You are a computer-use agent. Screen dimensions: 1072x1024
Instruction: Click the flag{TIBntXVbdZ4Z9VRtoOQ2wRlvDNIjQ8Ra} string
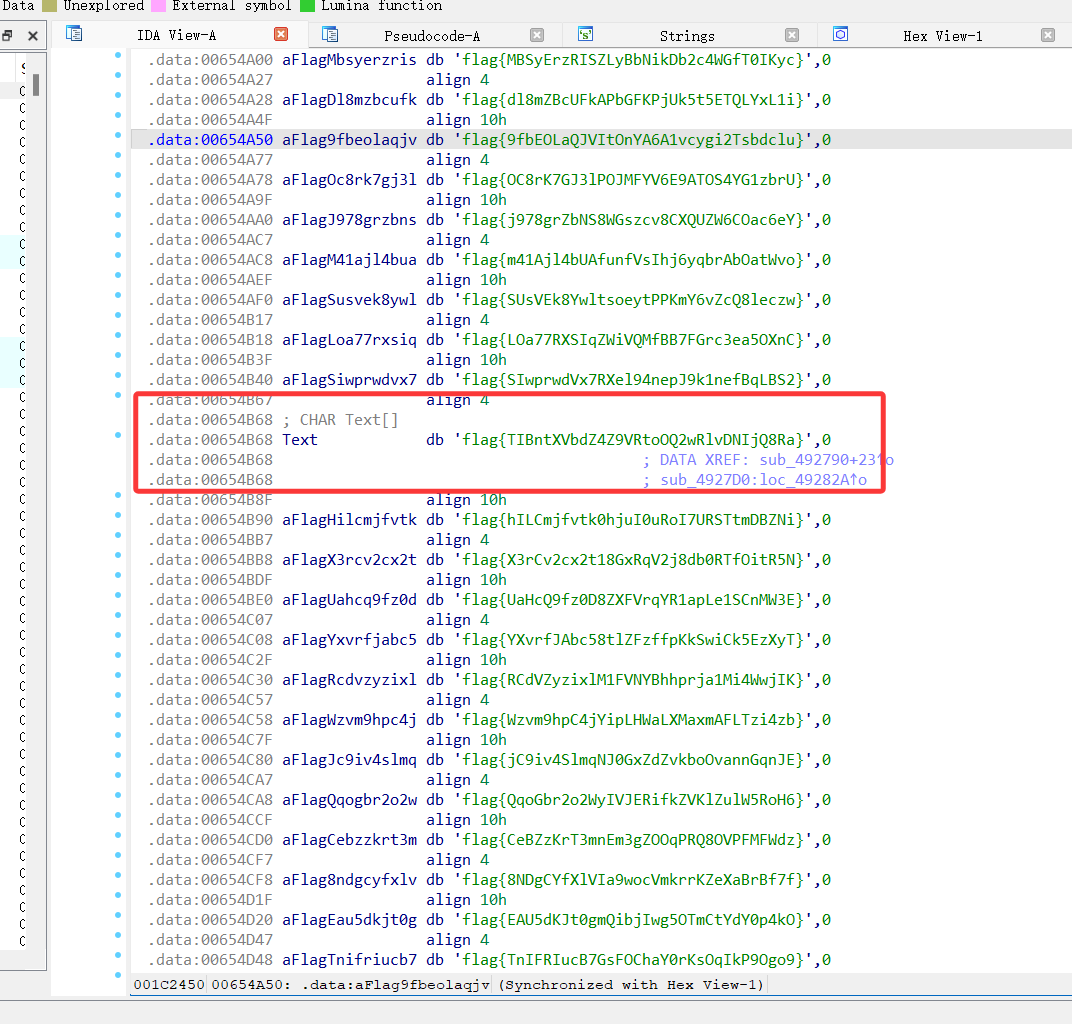(x=634, y=440)
